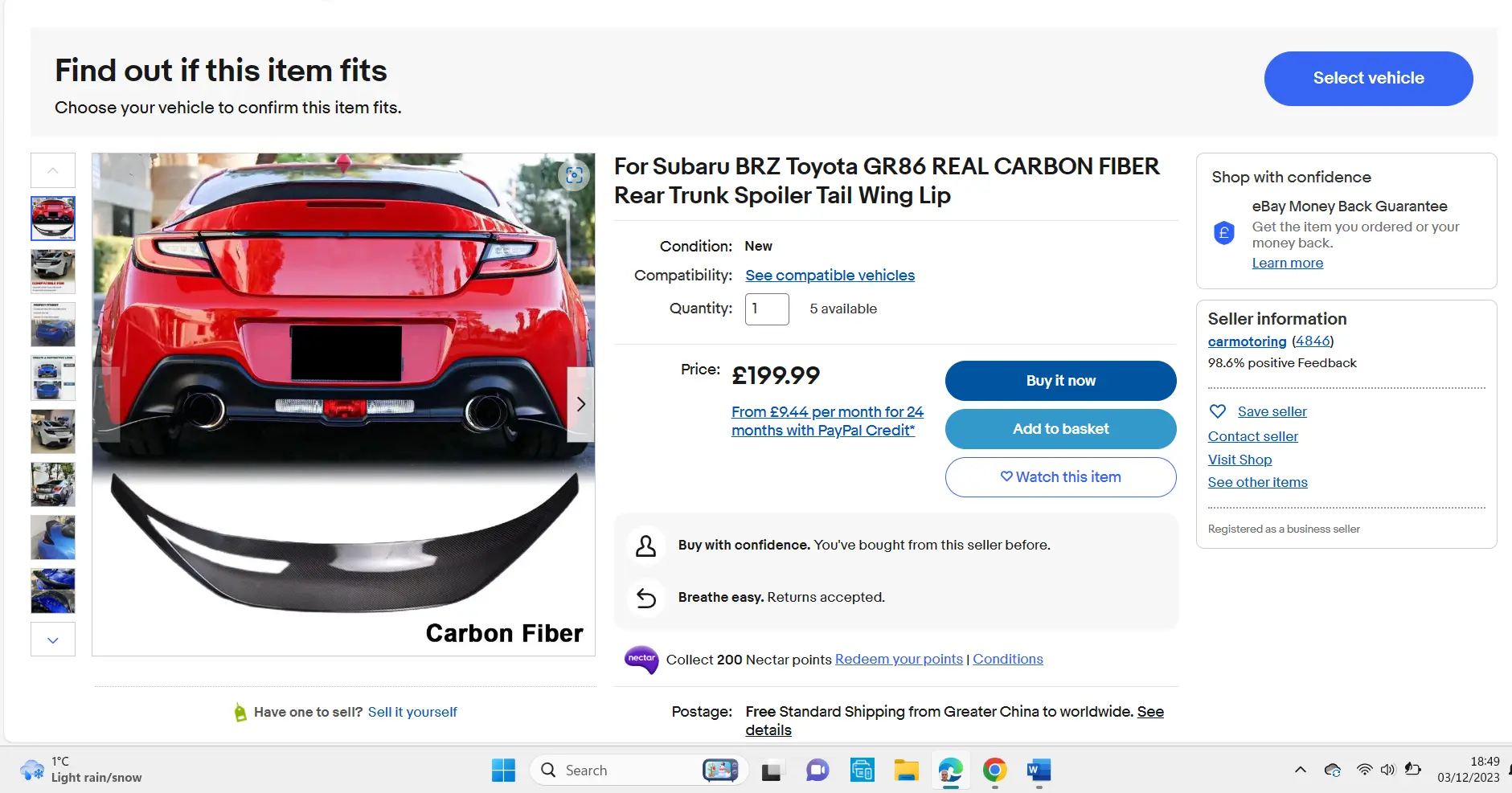Image resolution: width=1512 pixels, height=793 pixels.
Task: Watch this item
Action: pyautogui.click(x=1060, y=477)
